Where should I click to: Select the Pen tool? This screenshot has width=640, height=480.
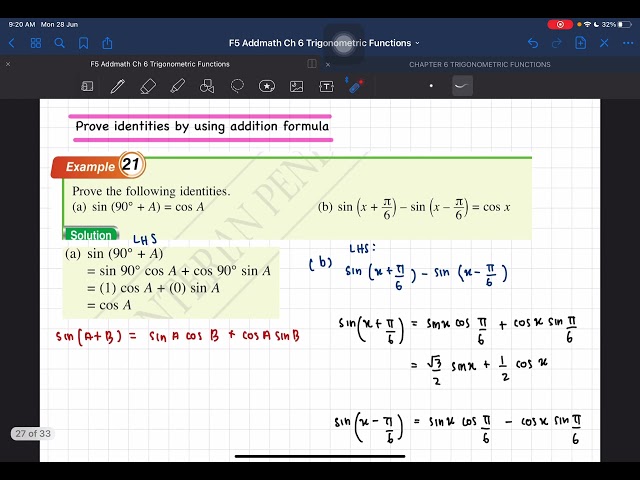pyautogui.click(x=118, y=86)
